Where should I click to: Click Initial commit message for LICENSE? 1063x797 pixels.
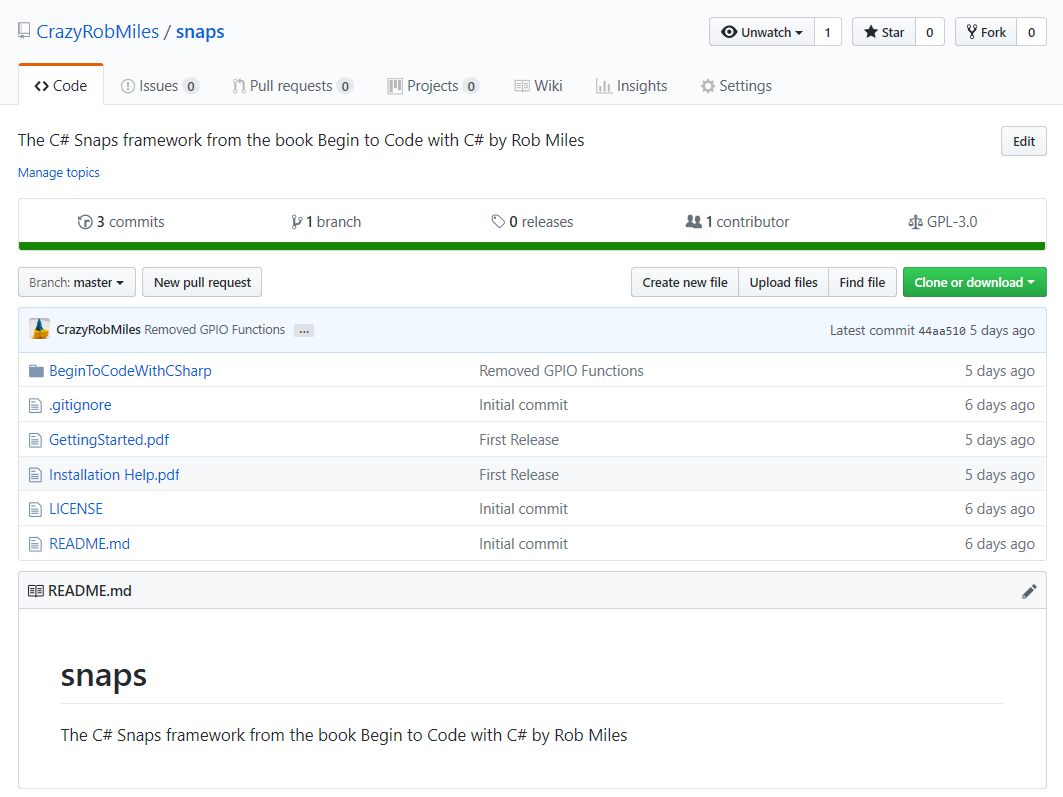tap(523, 509)
